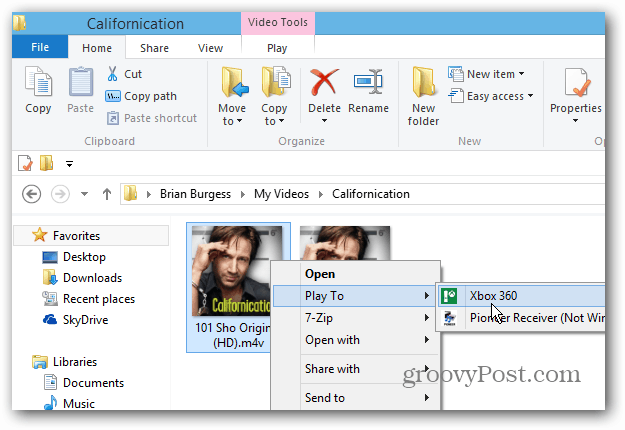Expand Send to submenu
The image size is (625, 430).
click(x=356, y=397)
